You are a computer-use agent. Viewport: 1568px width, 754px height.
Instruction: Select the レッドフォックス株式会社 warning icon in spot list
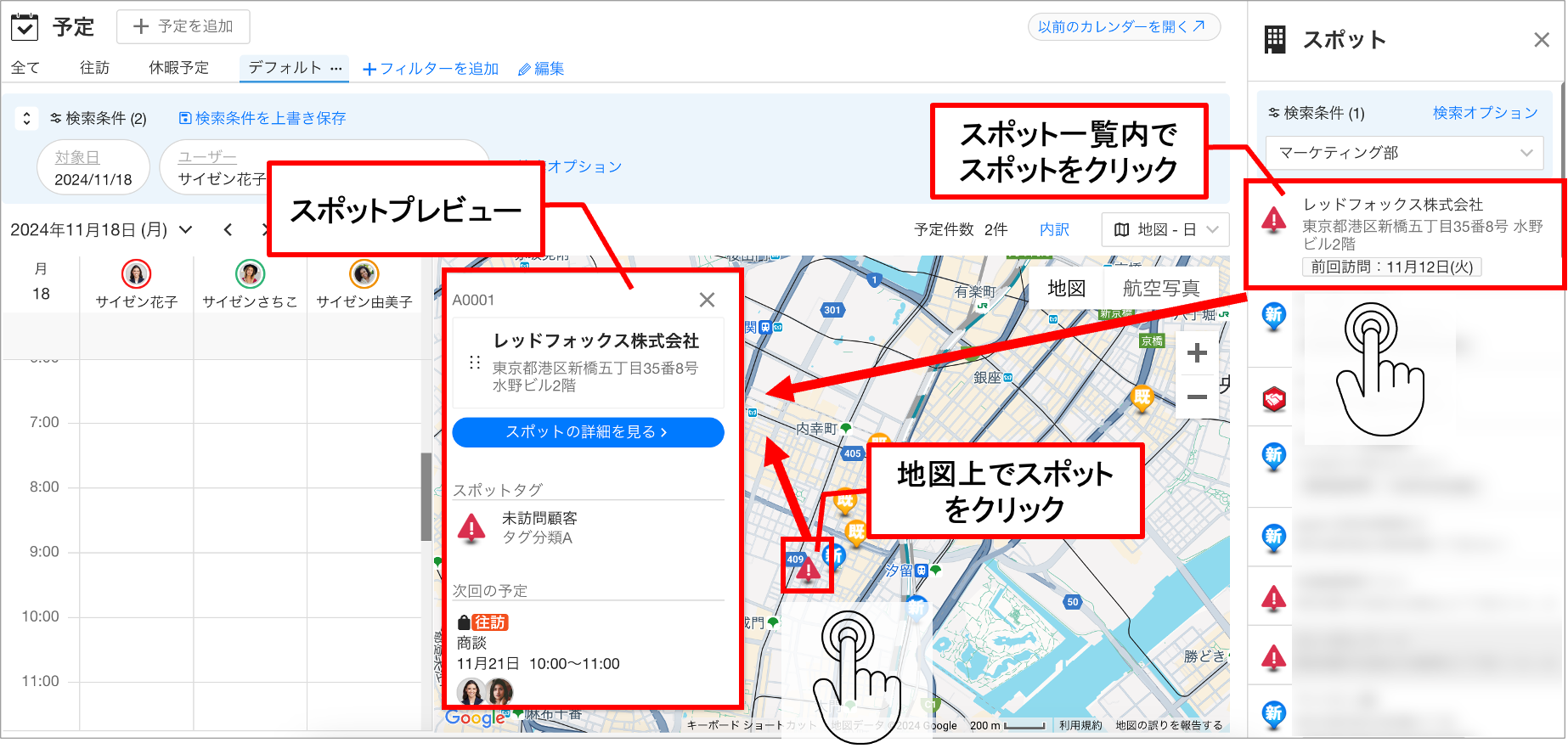click(1273, 220)
